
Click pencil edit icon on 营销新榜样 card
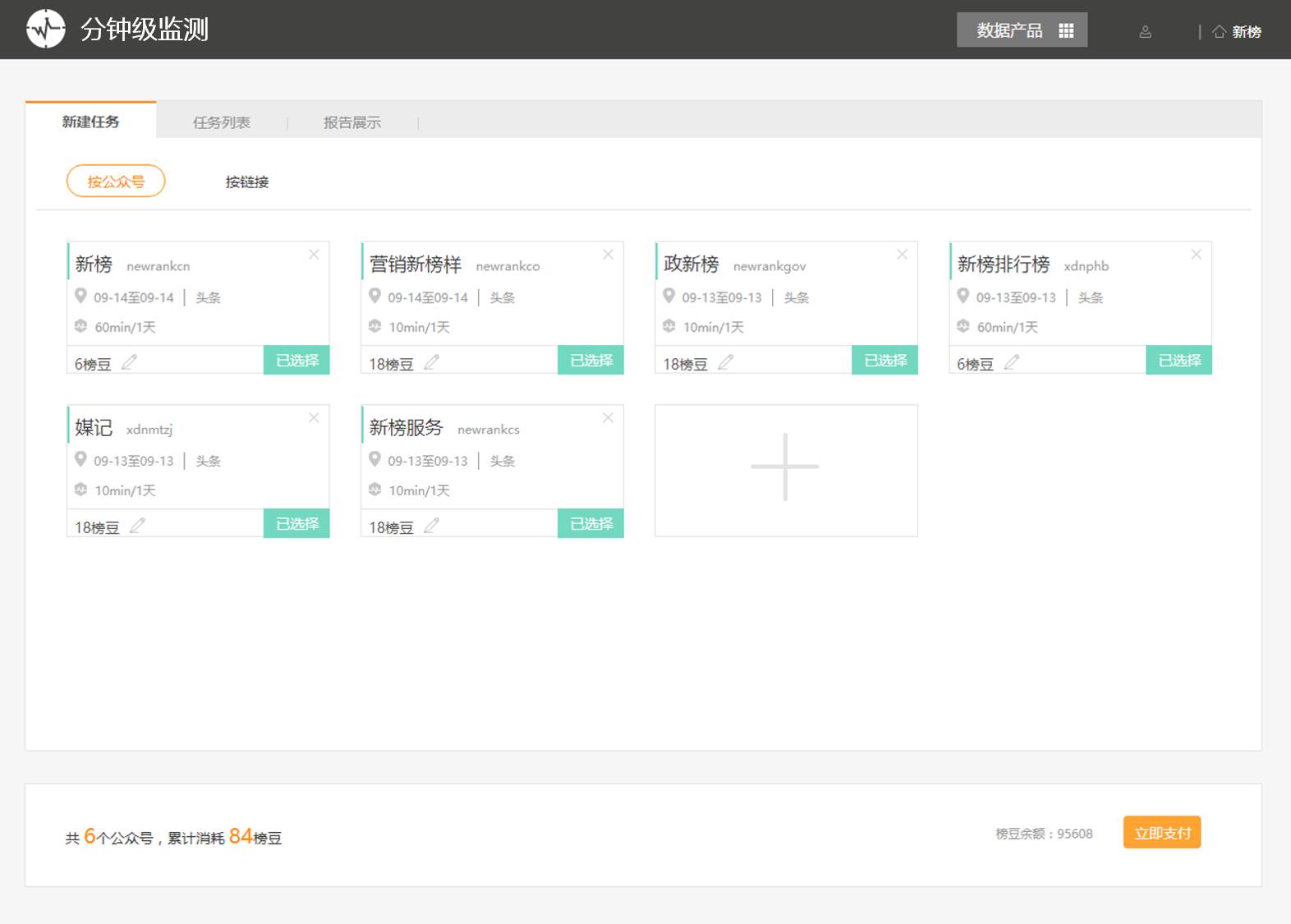432,362
